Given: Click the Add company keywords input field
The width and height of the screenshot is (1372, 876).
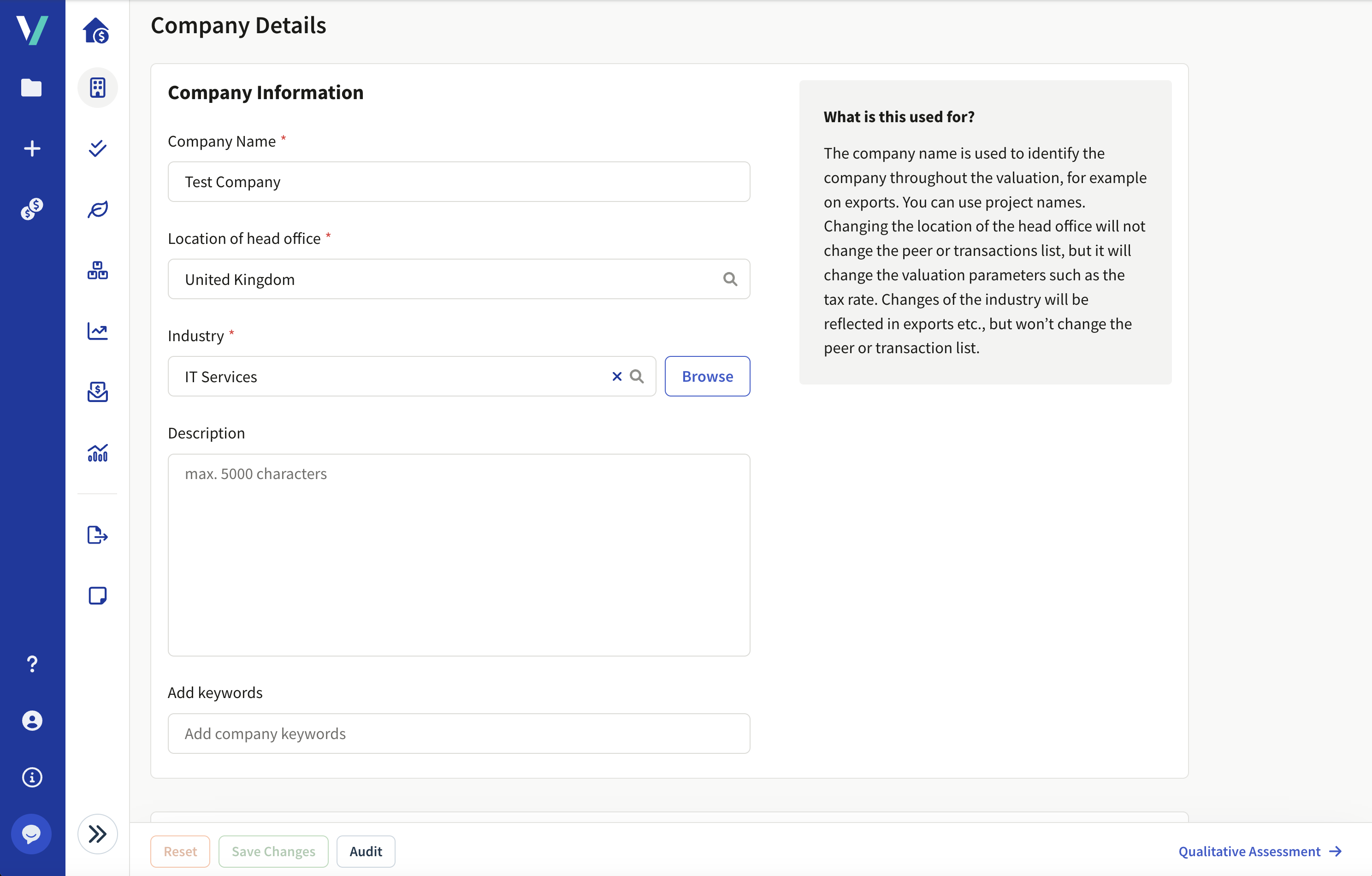Looking at the screenshot, I should [459, 733].
